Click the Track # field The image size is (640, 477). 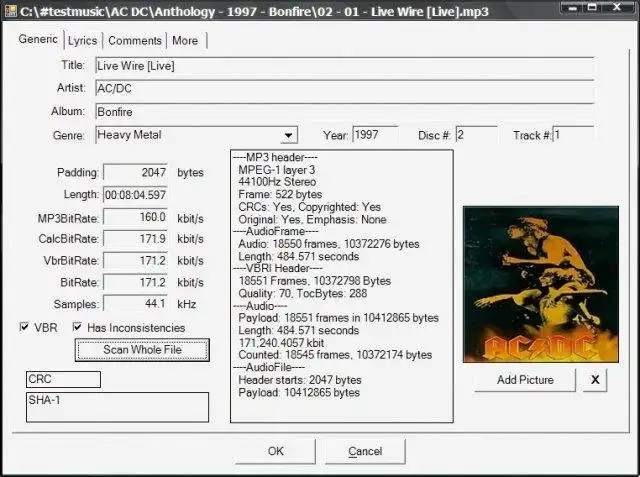pos(573,135)
